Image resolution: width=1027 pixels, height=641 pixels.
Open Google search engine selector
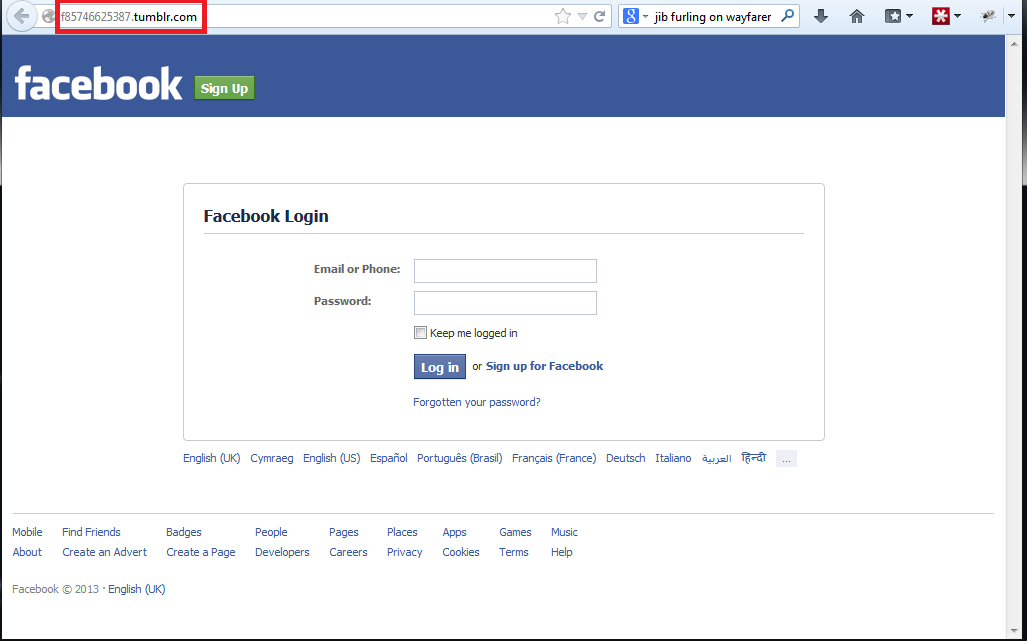pos(635,16)
